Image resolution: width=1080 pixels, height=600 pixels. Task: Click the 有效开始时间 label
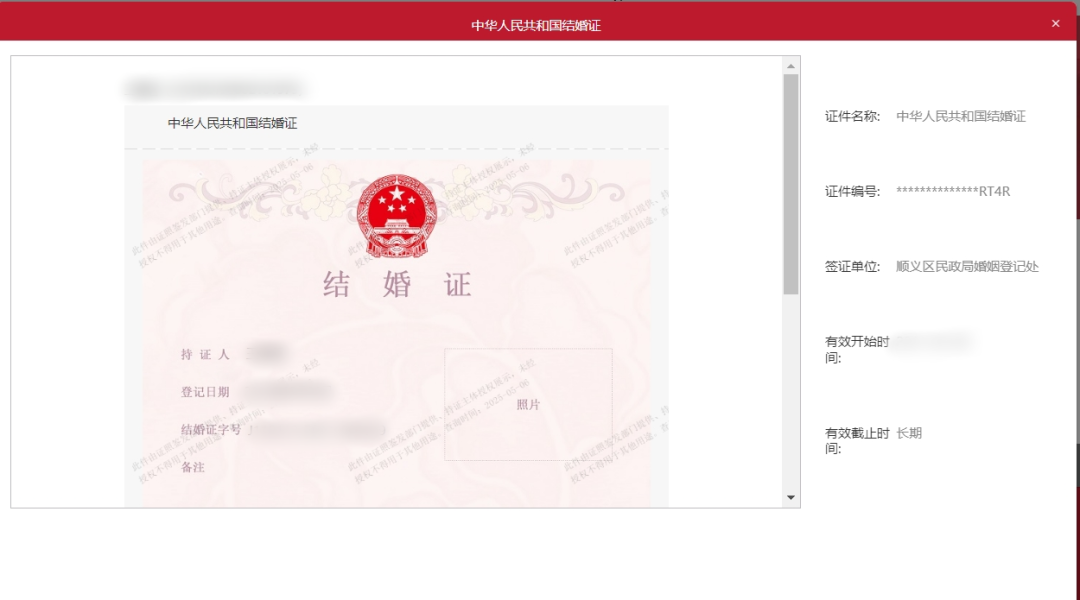(x=856, y=349)
